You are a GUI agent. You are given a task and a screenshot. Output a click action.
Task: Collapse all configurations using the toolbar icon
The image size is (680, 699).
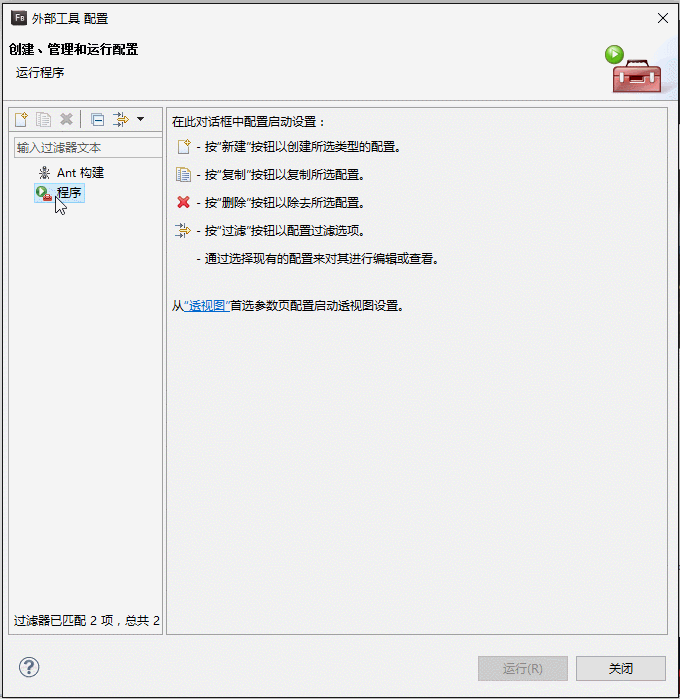click(x=97, y=119)
